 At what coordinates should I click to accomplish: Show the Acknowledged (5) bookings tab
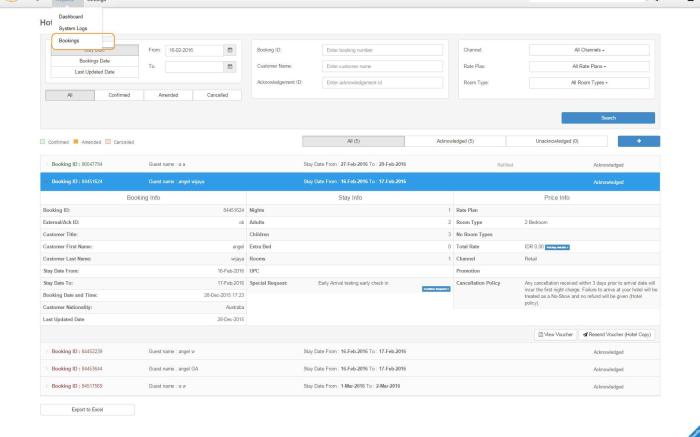[455, 141]
